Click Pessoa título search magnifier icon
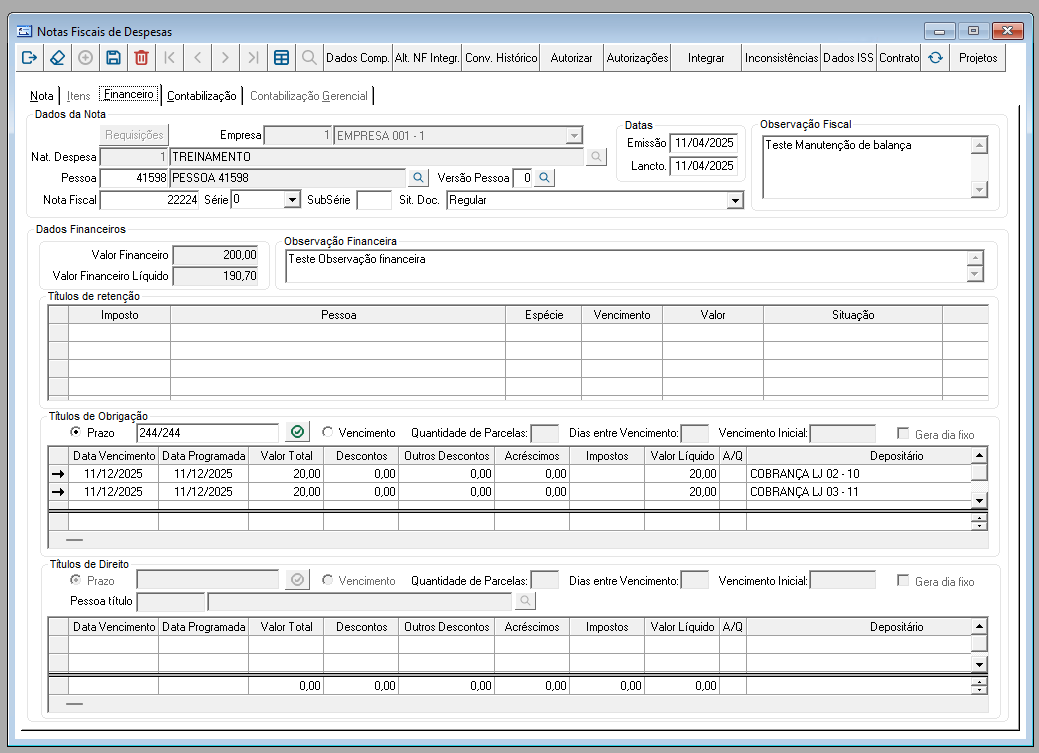Viewport: 1039px width, 753px height. click(x=525, y=601)
